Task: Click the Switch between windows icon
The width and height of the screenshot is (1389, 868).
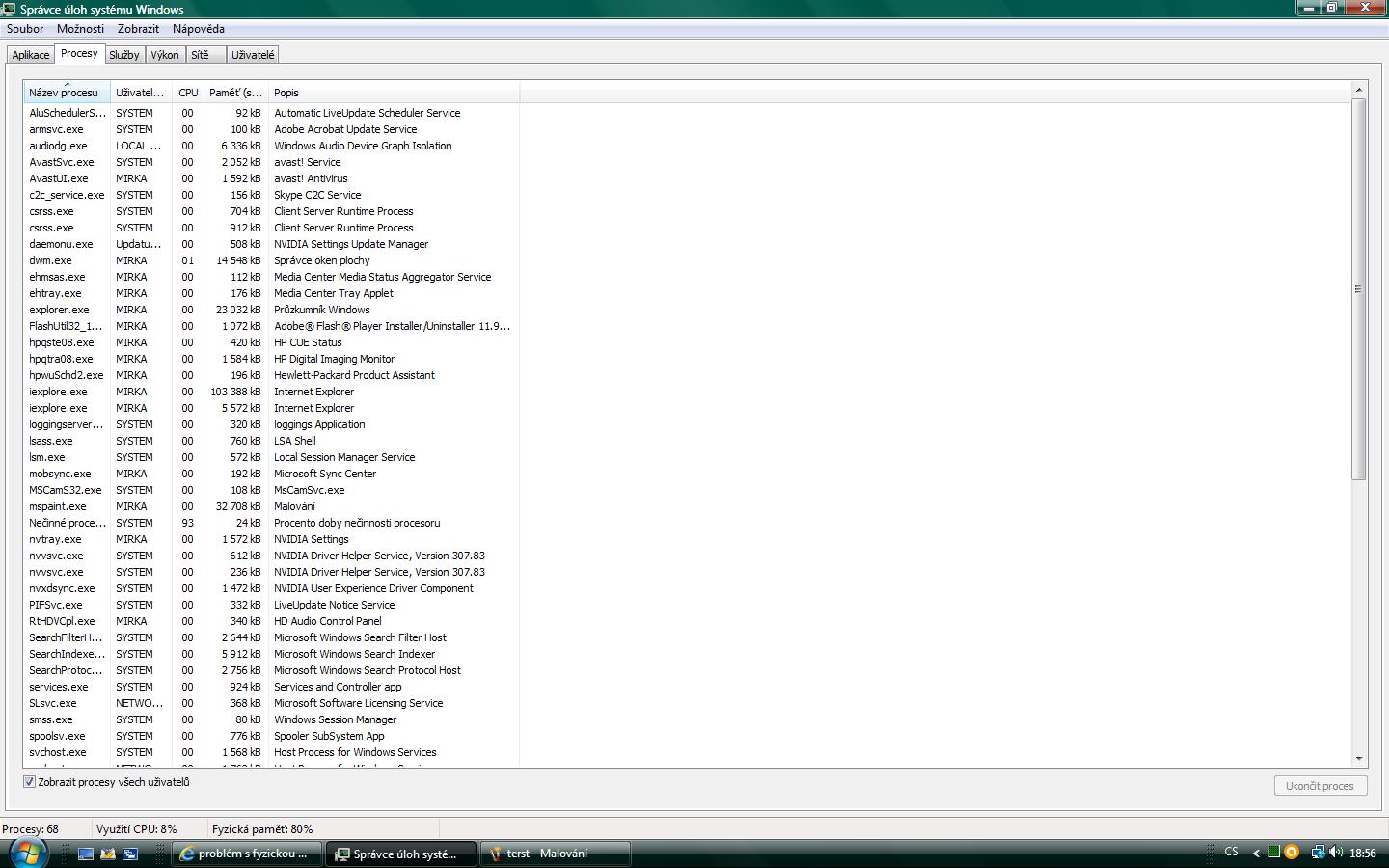Action: point(130,854)
